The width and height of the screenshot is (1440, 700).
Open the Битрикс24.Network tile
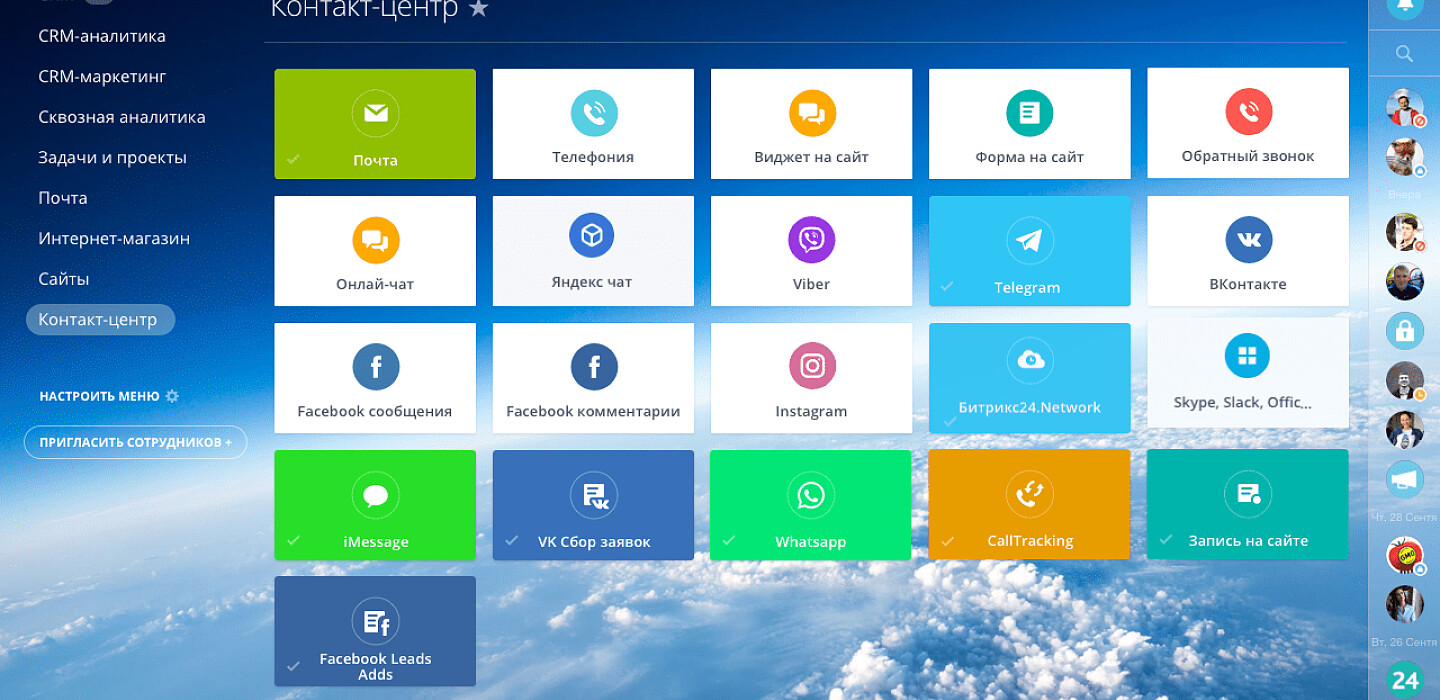tap(1029, 378)
